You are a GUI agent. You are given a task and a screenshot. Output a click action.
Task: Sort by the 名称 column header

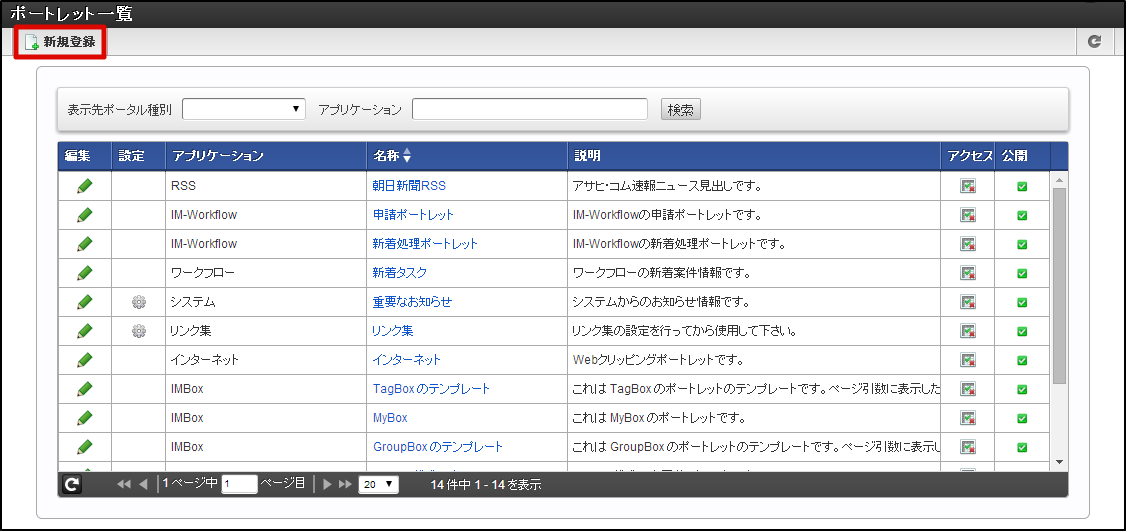click(x=392, y=156)
